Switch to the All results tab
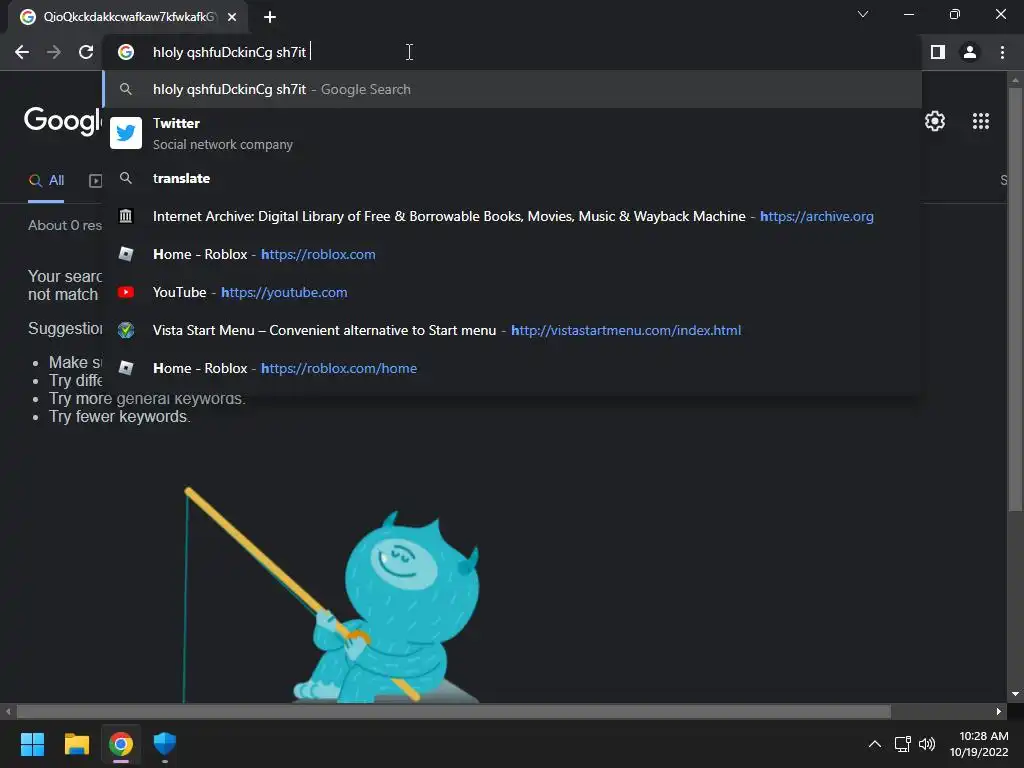 click(x=46, y=181)
